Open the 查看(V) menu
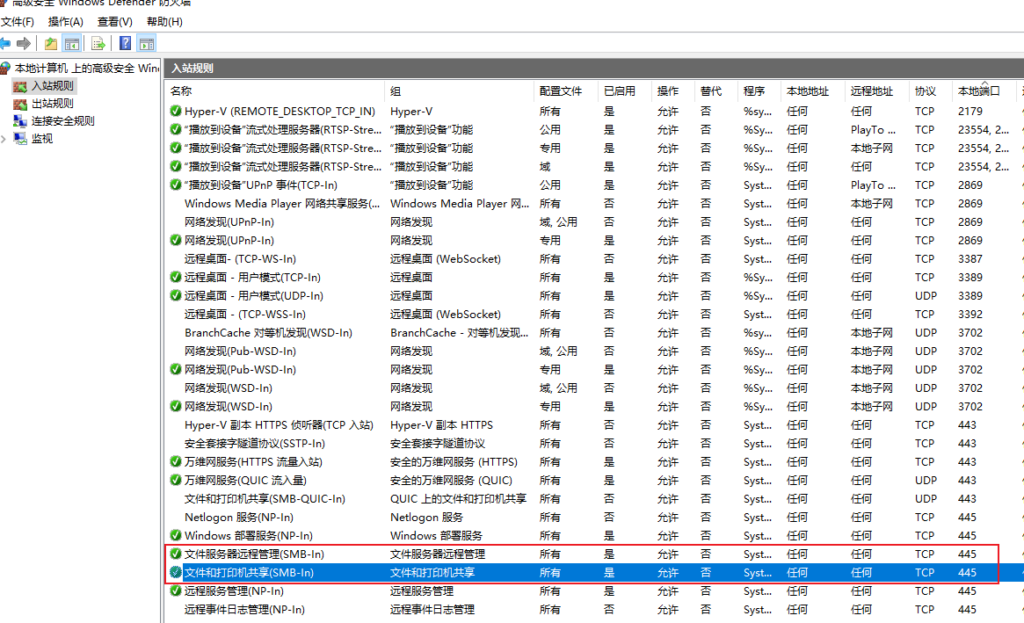Viewport: 1024px width, 623px height. [115, 21]
